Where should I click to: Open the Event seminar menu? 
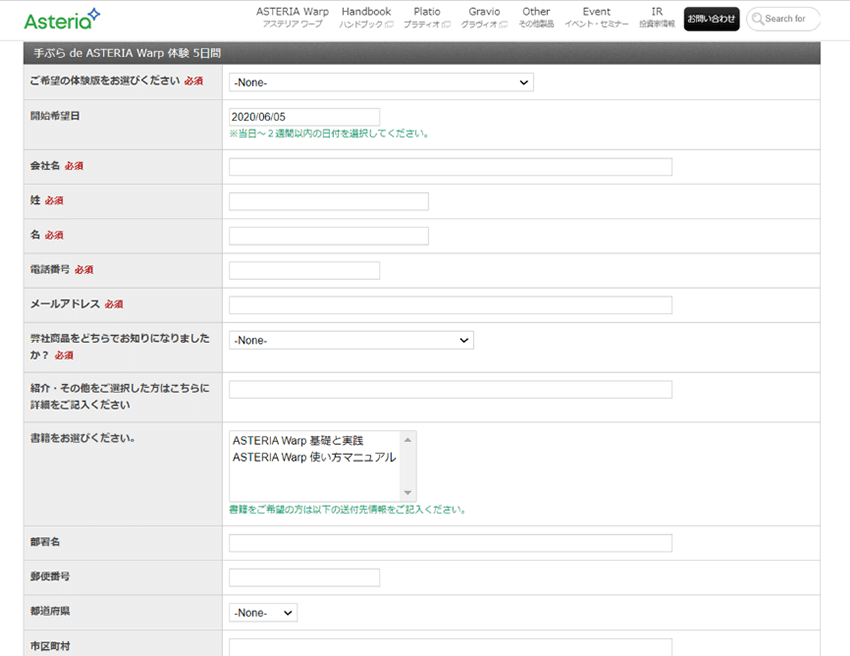pyautogui.click(x=596, y=17)
